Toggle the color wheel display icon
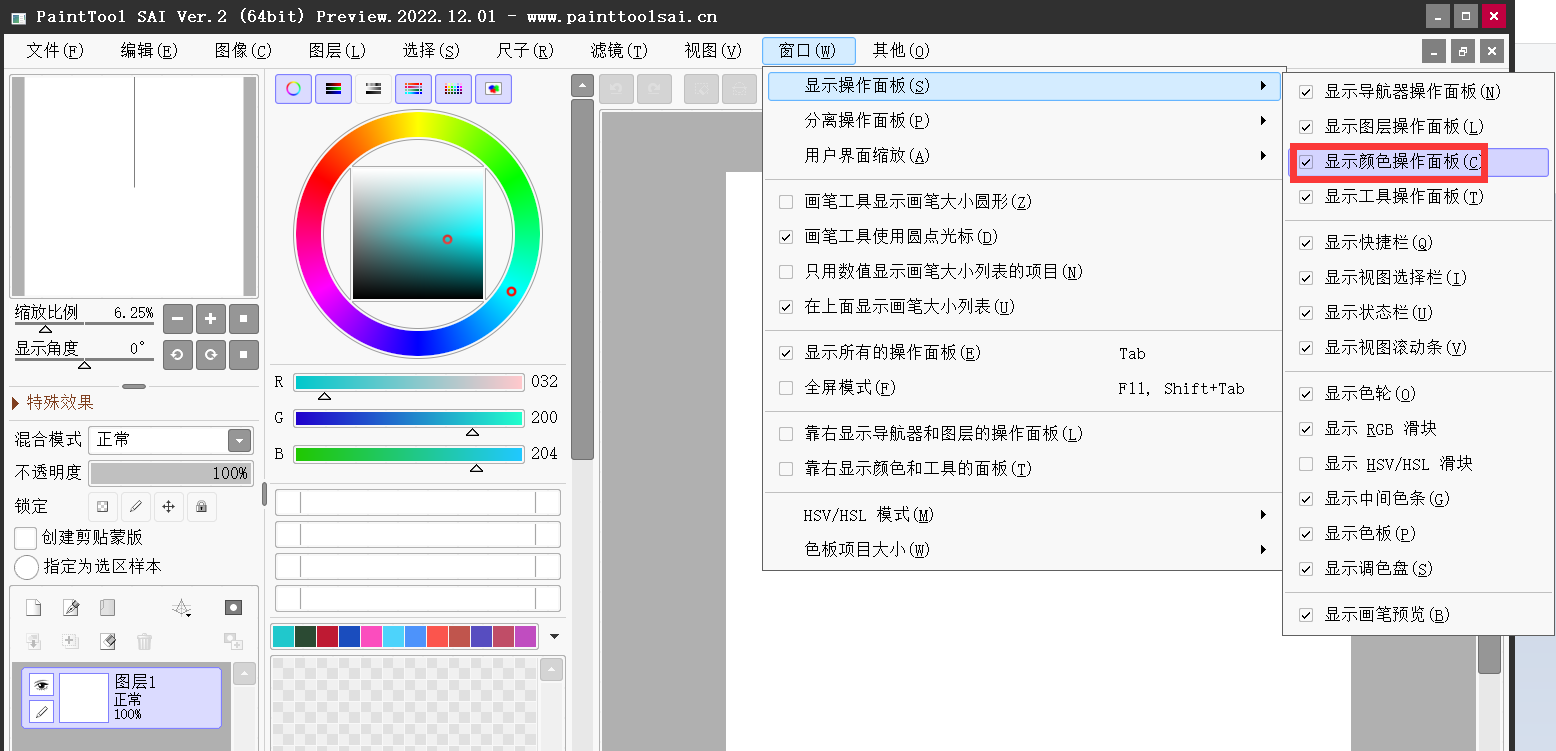 click(293, 88)
